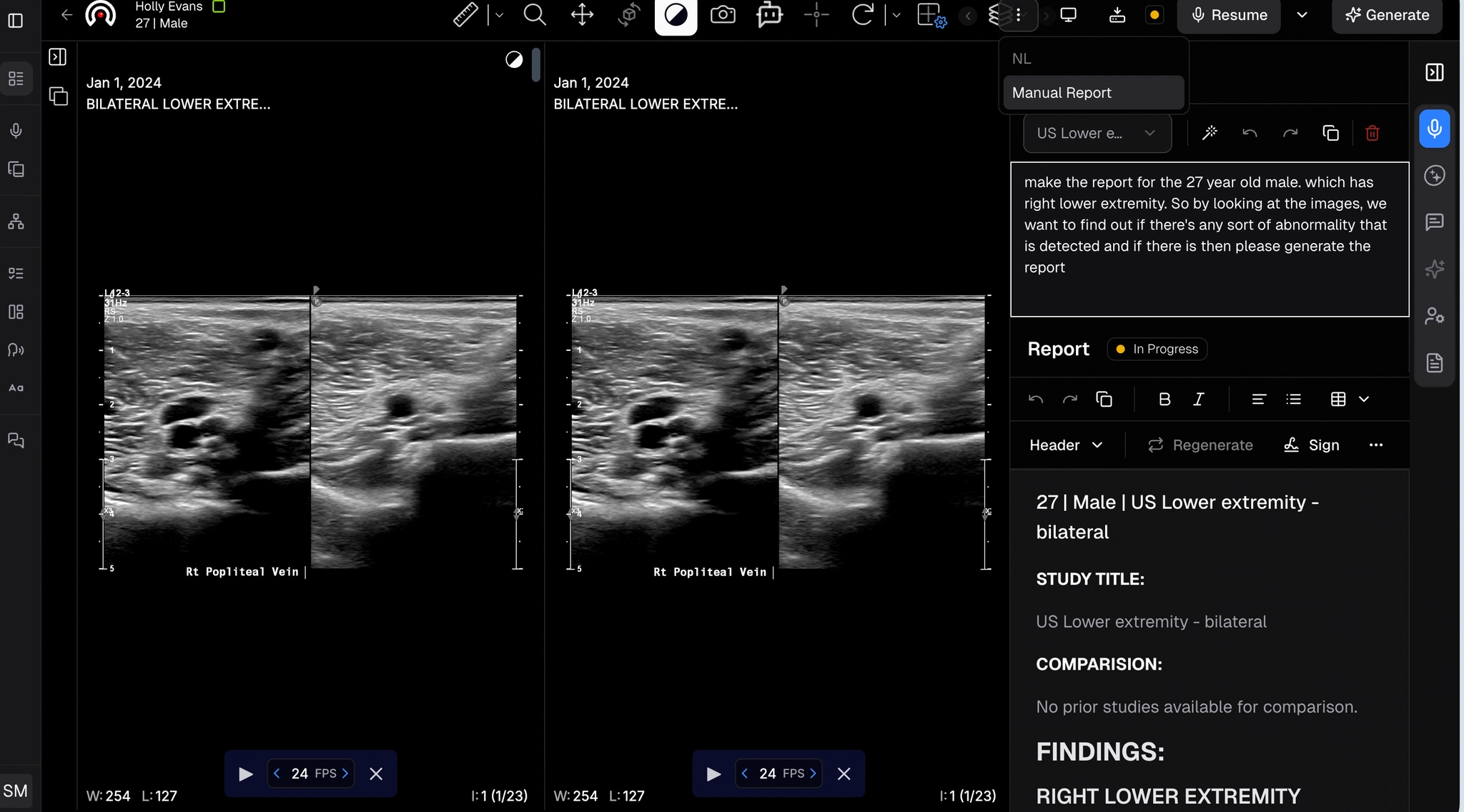Image resolution: width=1464 pixels, height=812 pixels.
Task: Play the right viewport cine loop
Action: [x=713, y=774]
